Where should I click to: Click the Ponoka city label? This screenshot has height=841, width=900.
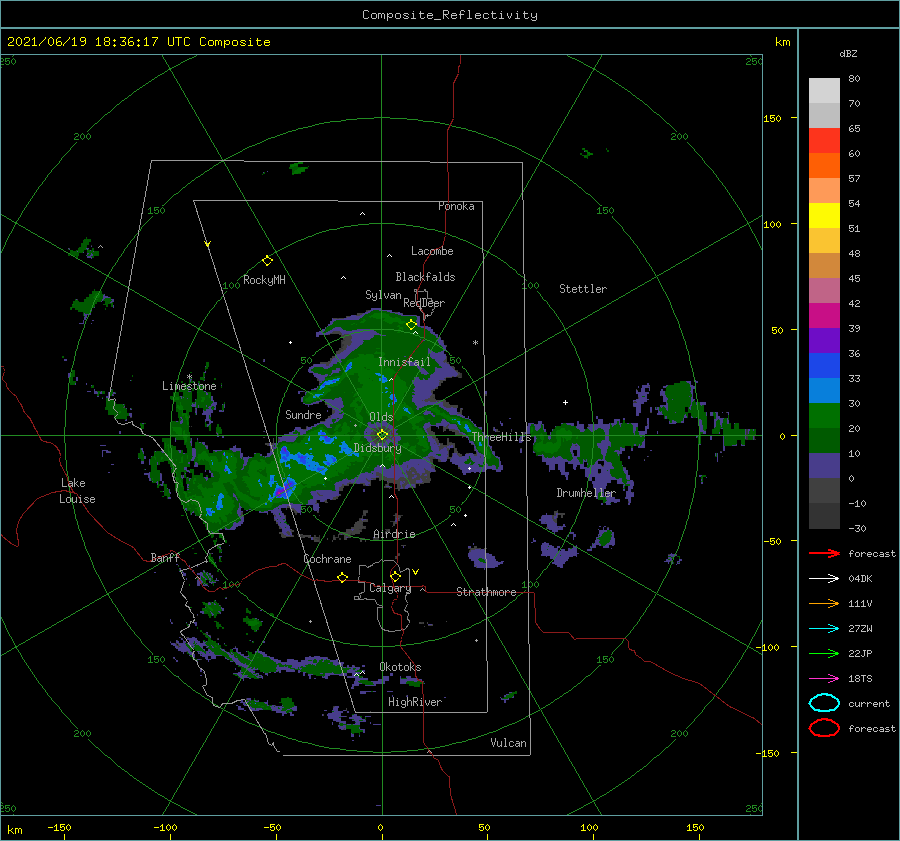456,206
